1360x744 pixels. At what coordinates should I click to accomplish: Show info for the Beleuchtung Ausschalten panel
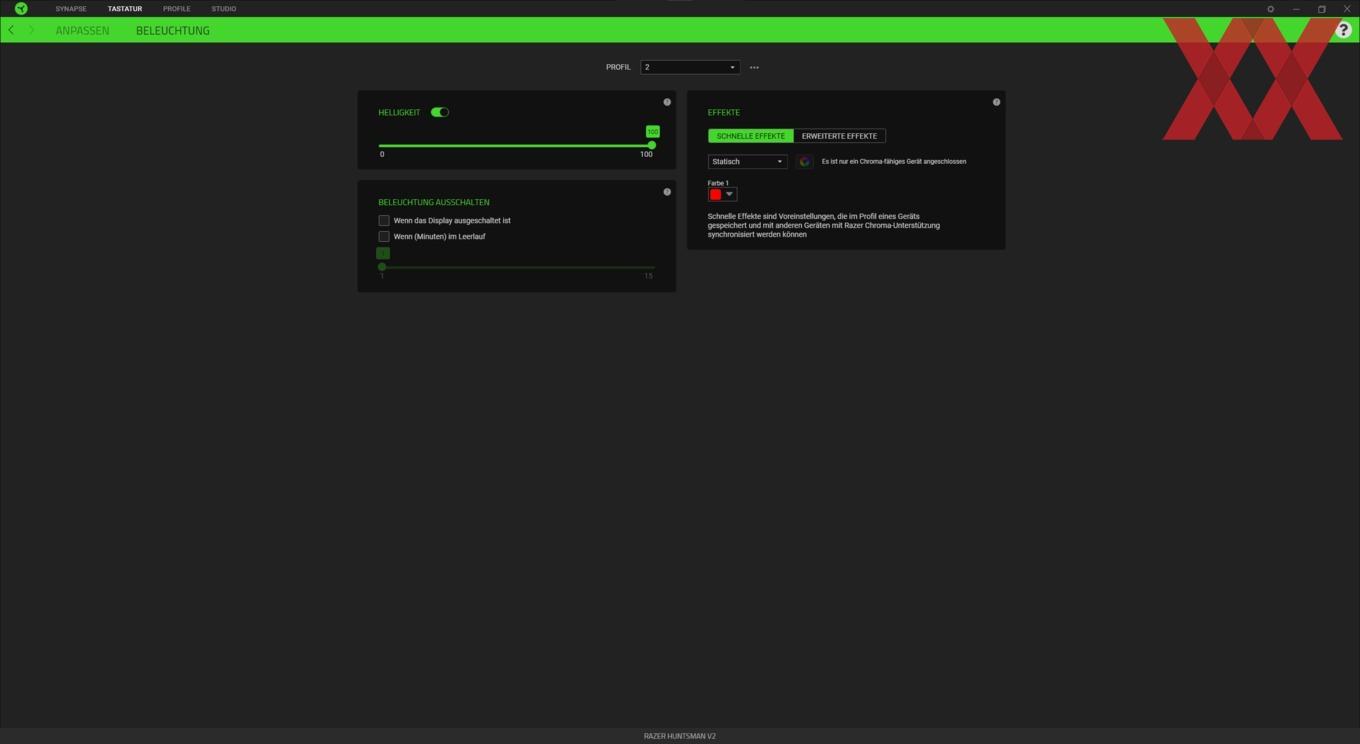[x=667, y=192]
